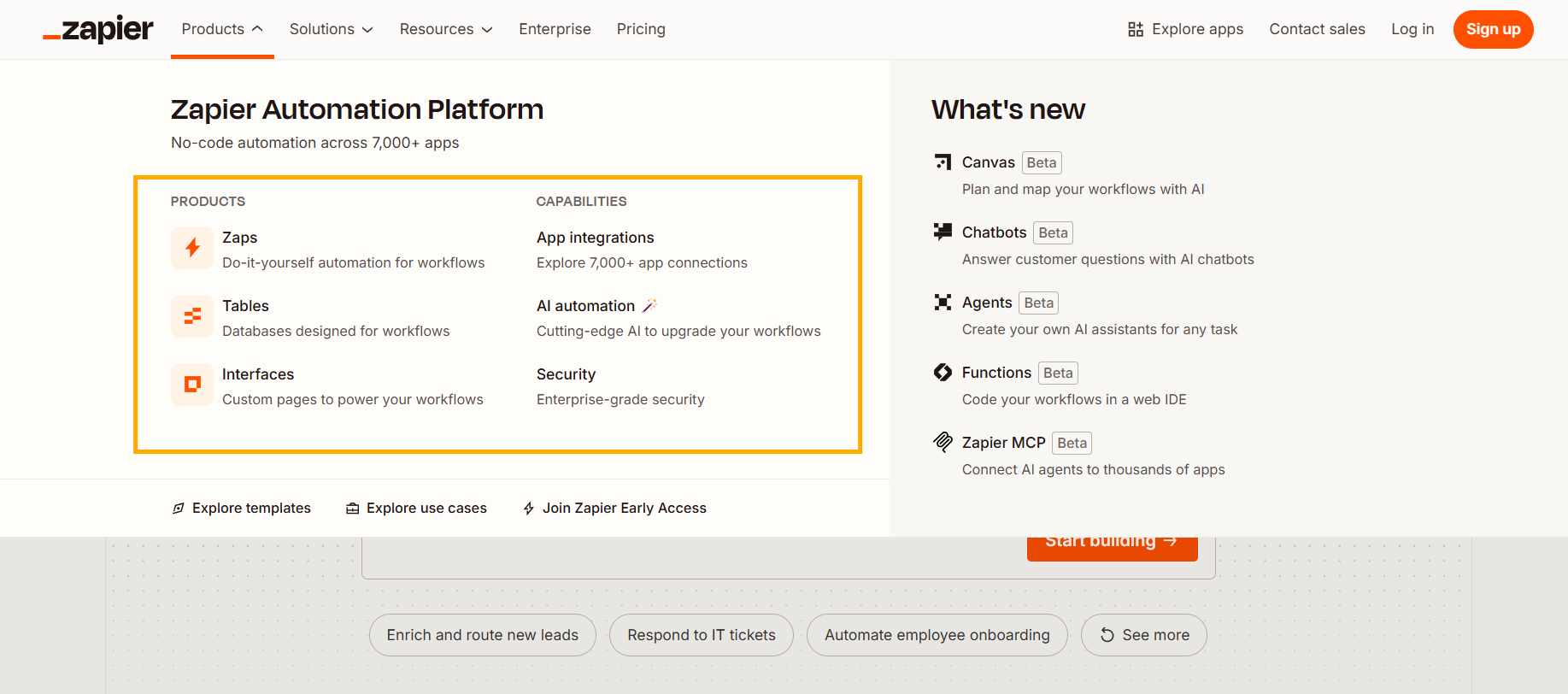
Task: Choose the Enrich and route new leads suggestion
Action: [x=482, y=635]
